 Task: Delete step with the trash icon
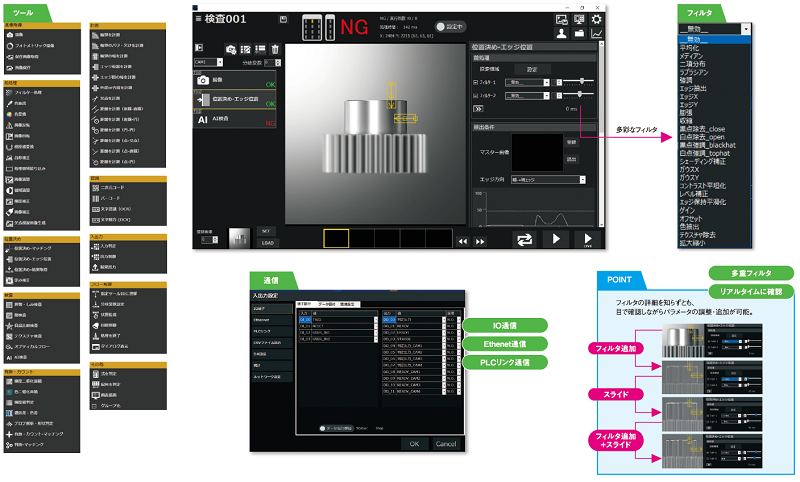click(274, 48)
